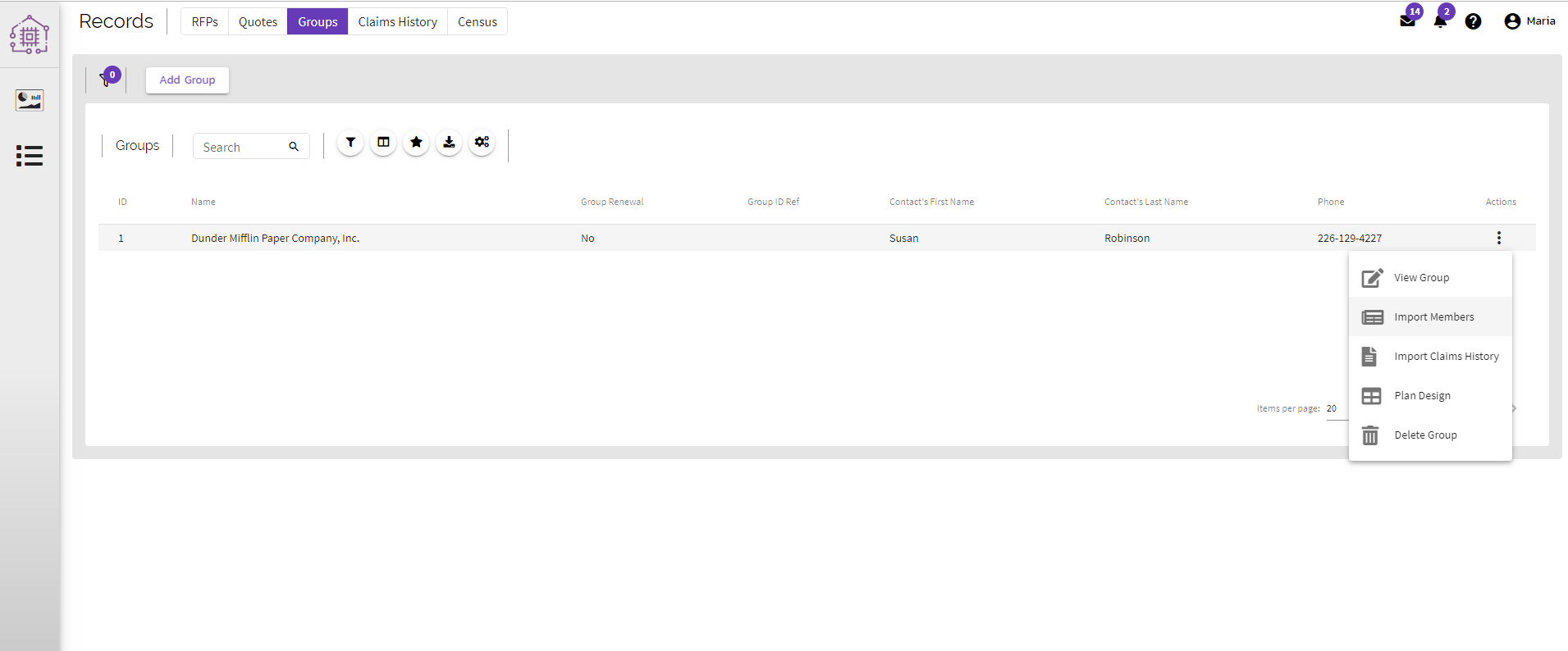Click the filter funnel icon in toolbar
Viewport: 1568px width, 651px height.
click(350, 143)
